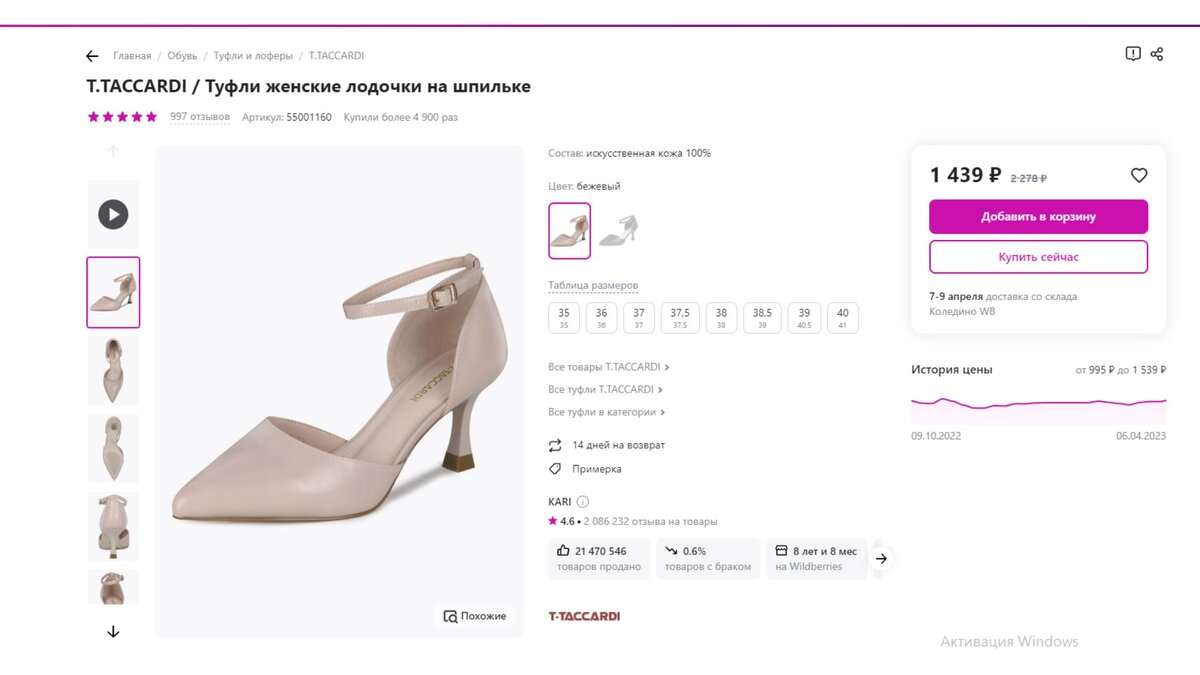Open the report problem icon
This screenshot has width=1200, height=675.
click(x=1133, y=54)
